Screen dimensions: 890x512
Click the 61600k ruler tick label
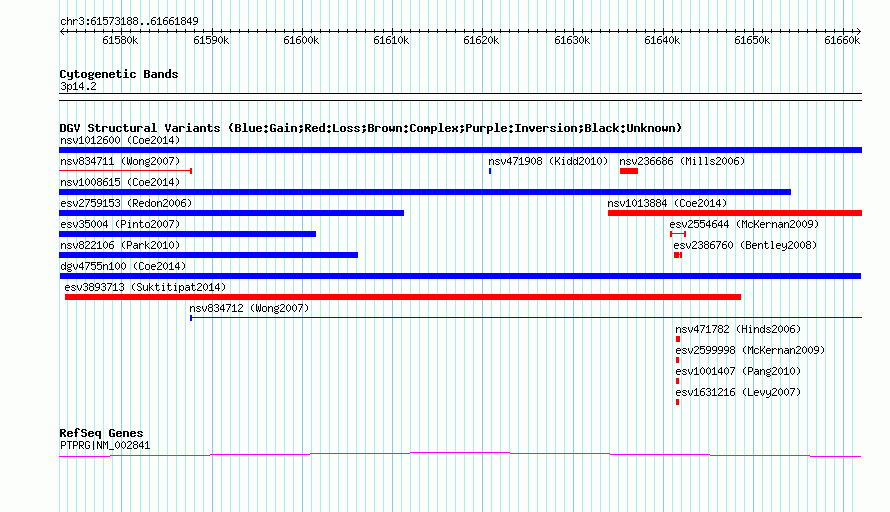(301, 40)
